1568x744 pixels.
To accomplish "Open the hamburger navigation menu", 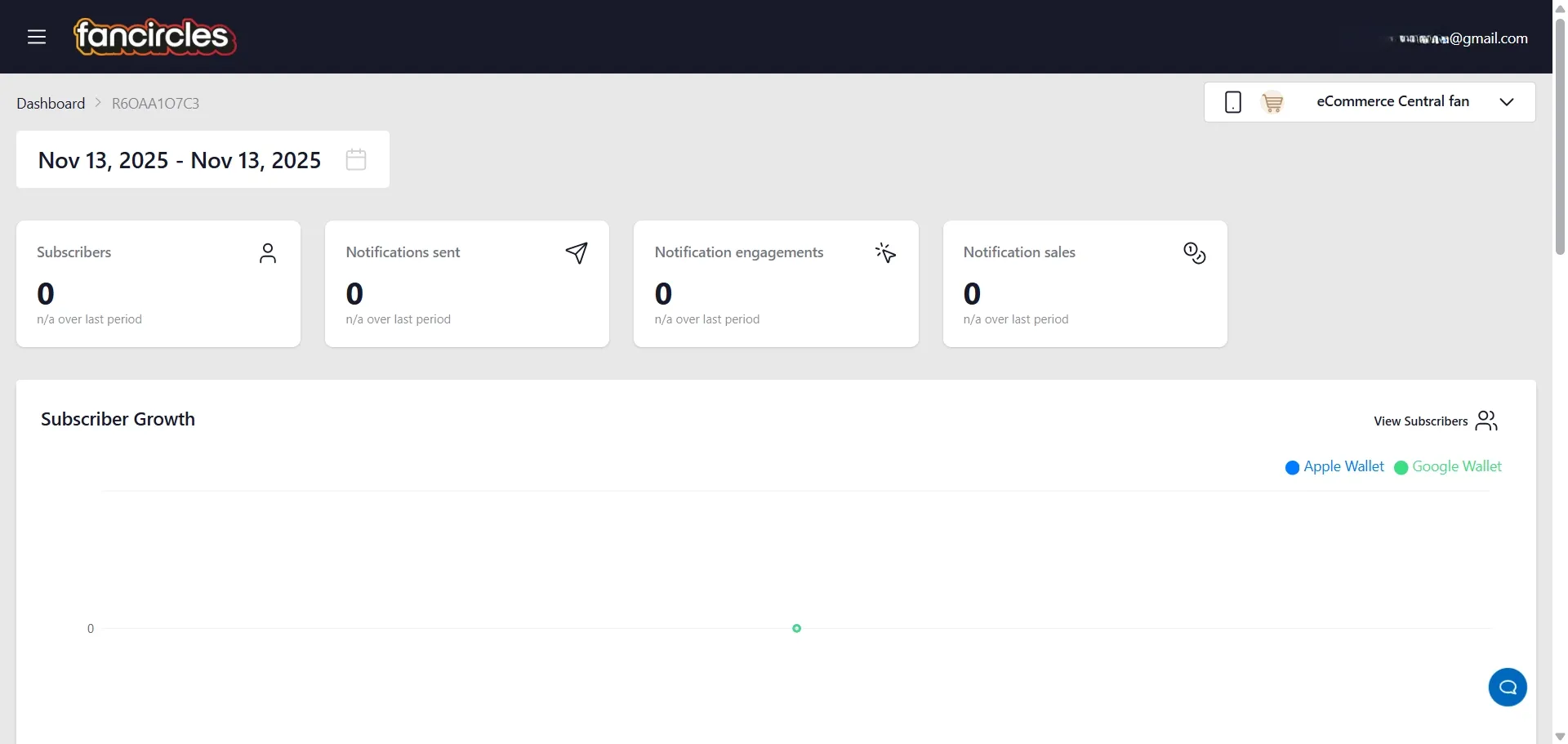I will point(37,37).
